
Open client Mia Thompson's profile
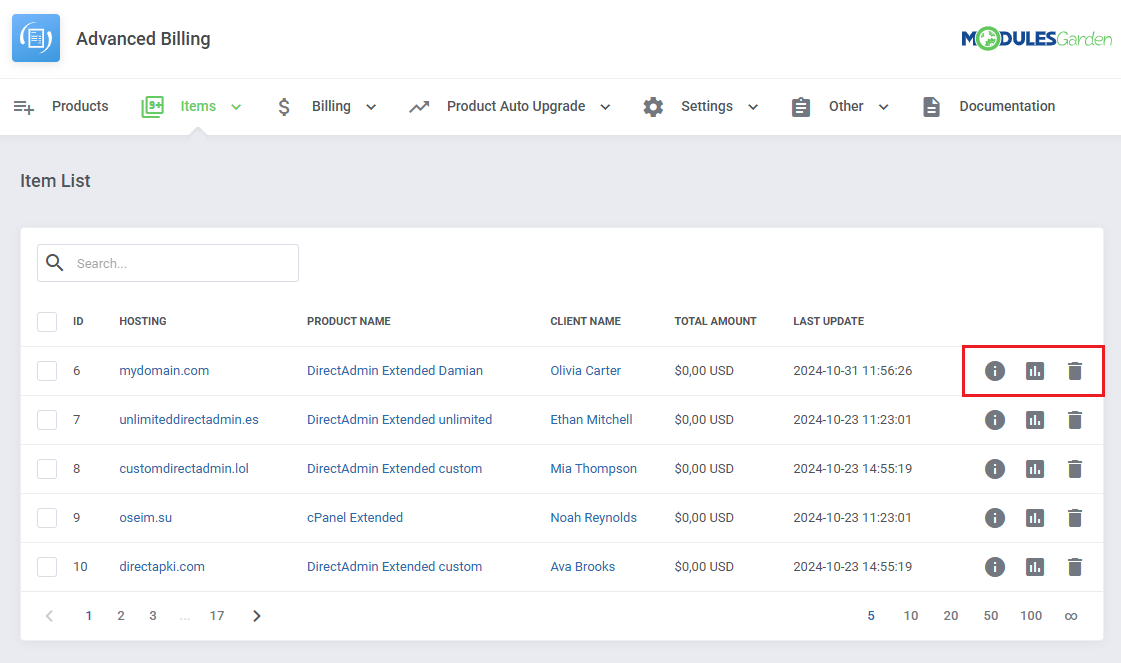click(x=593, y=468)
